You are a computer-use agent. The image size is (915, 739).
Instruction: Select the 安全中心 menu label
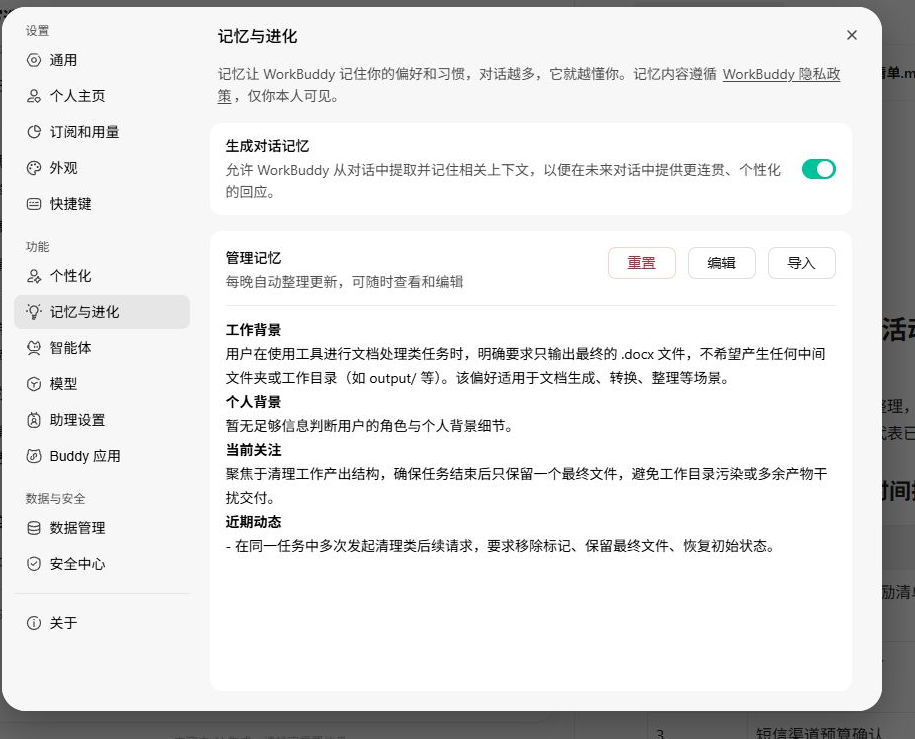click(78, 564)
